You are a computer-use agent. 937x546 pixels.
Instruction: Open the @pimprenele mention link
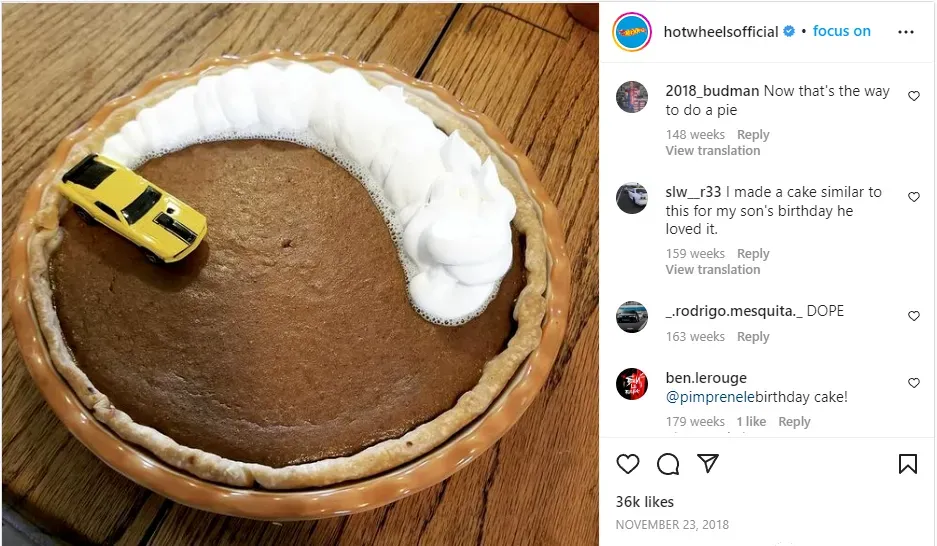710,397
